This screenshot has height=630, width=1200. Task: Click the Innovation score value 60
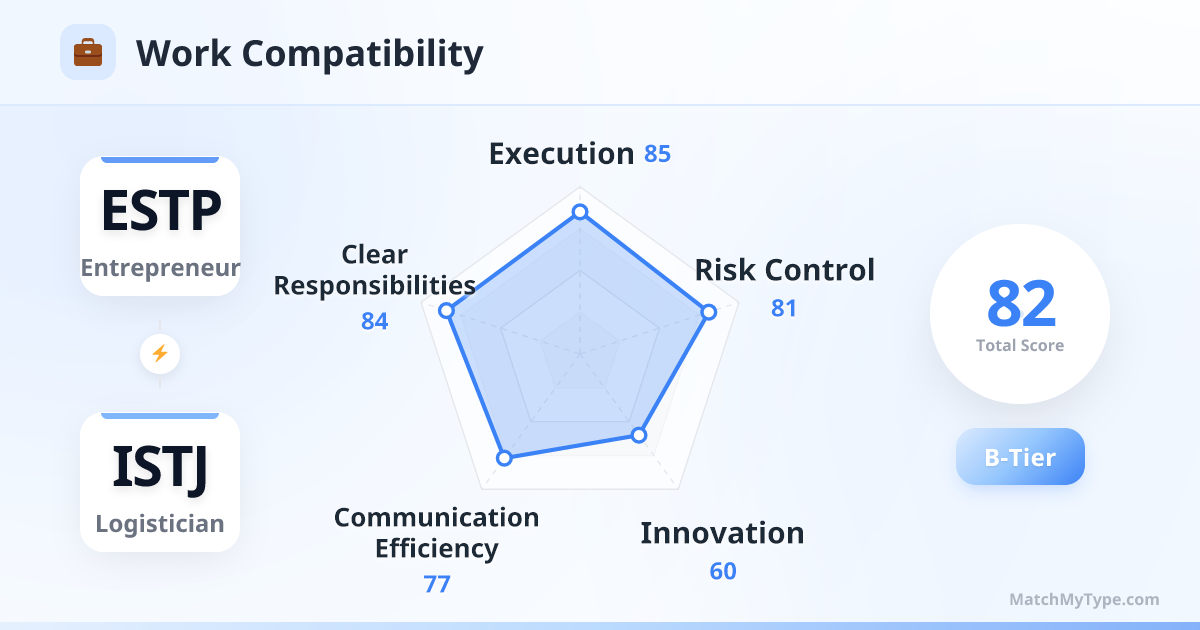pyautogui.click(x=723, y=571)
